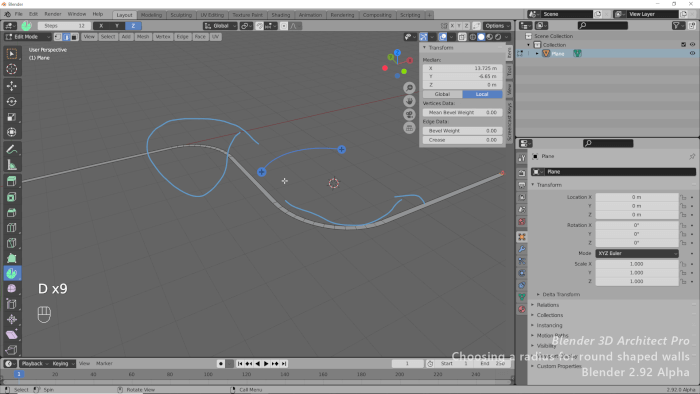Select the Poly Build tool
700x394 pixels.
12,258
